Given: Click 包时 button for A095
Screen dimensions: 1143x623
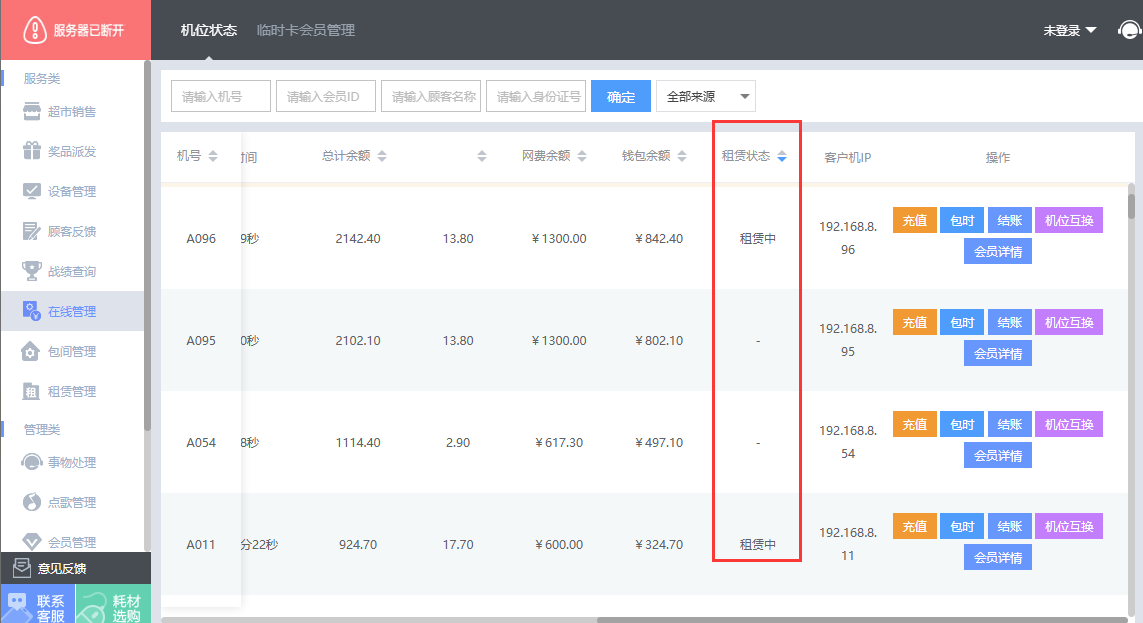Looking at the screenshot, I should tap(962, 322).
